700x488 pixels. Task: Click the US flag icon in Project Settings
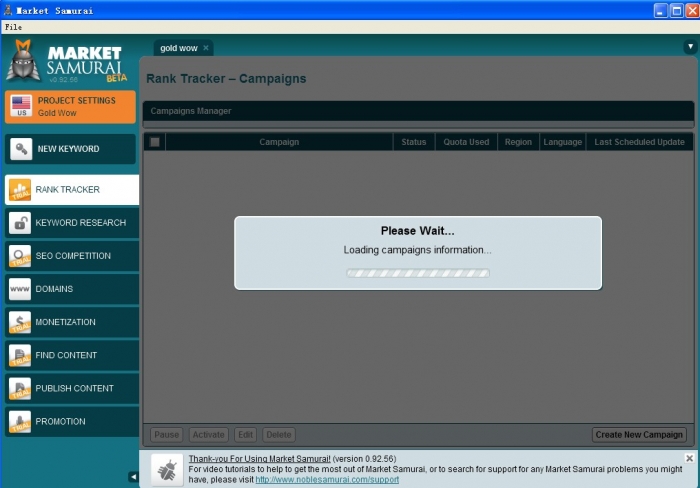click(21, 106)
